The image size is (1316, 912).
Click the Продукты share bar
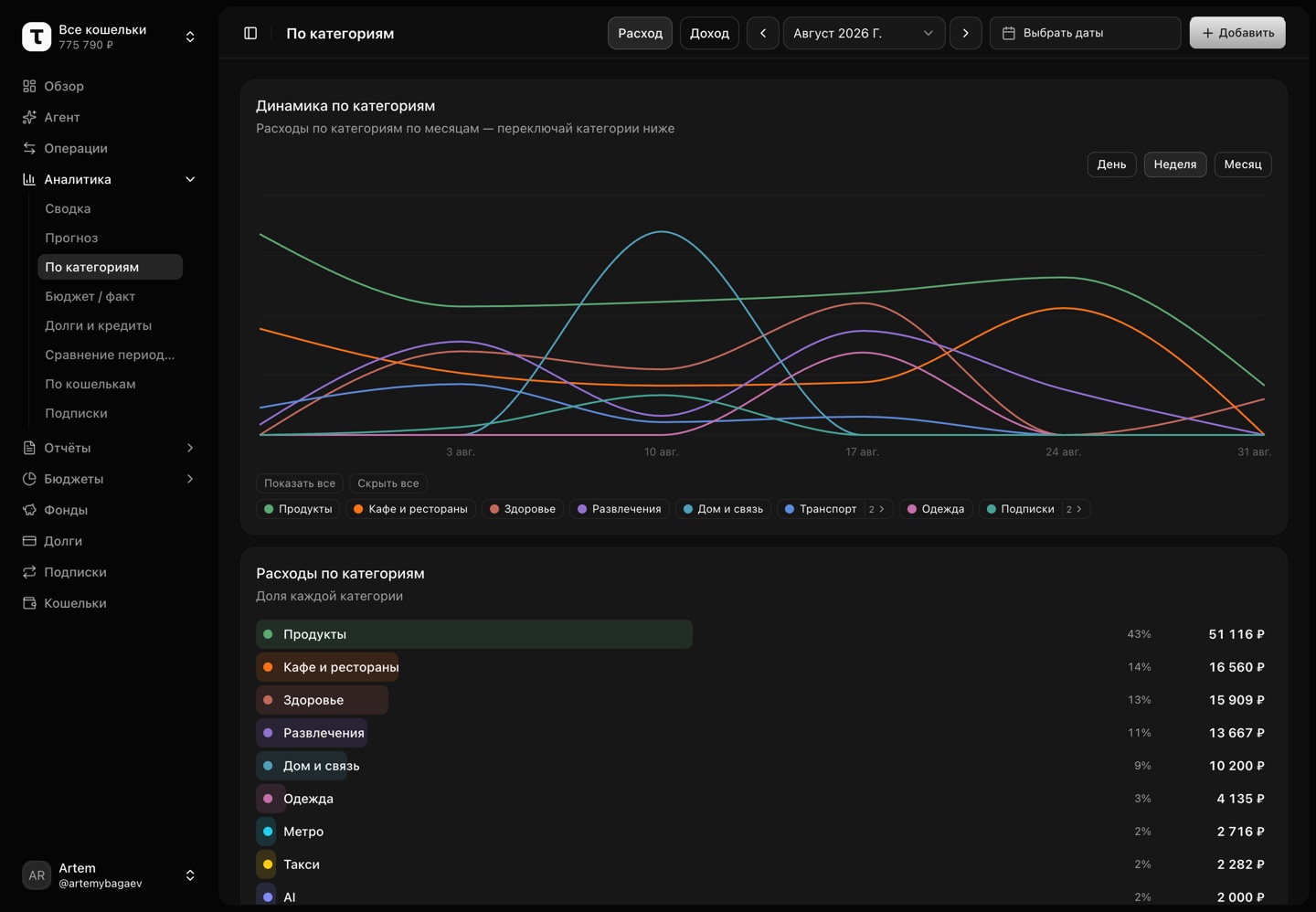click(x=474, y=634)
